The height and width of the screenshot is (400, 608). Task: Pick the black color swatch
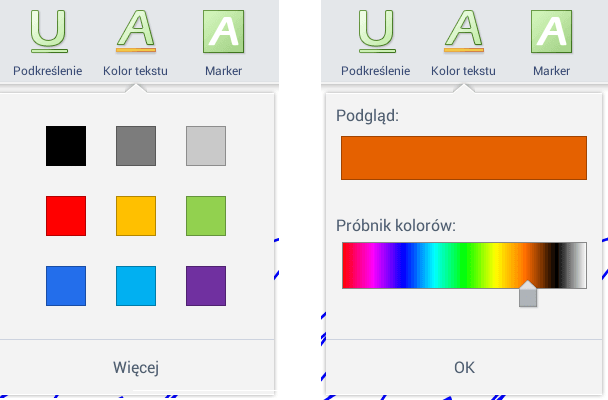tap(66, 146)
